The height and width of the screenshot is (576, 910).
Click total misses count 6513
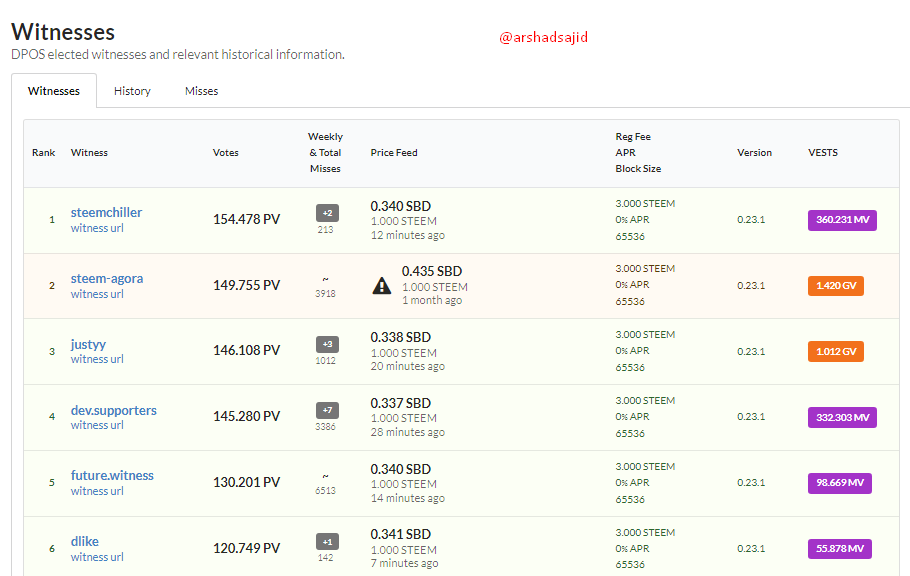[326, 491]
